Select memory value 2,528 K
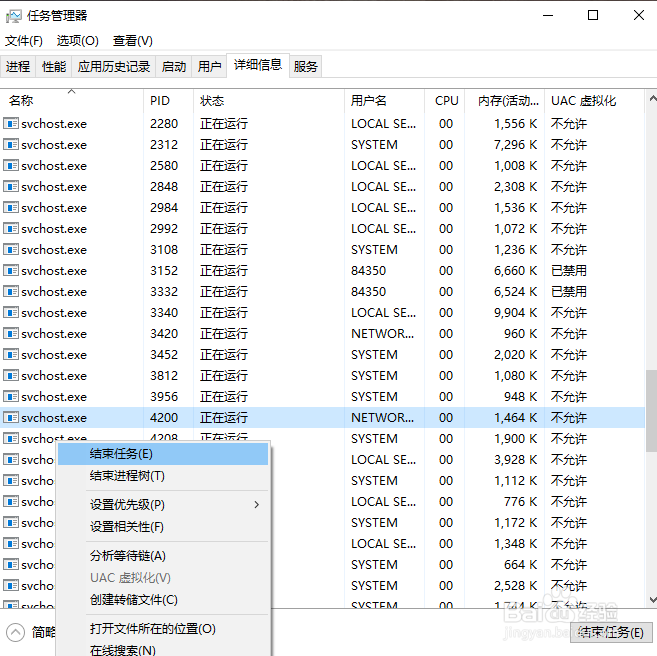 click(x=515, y=585)
